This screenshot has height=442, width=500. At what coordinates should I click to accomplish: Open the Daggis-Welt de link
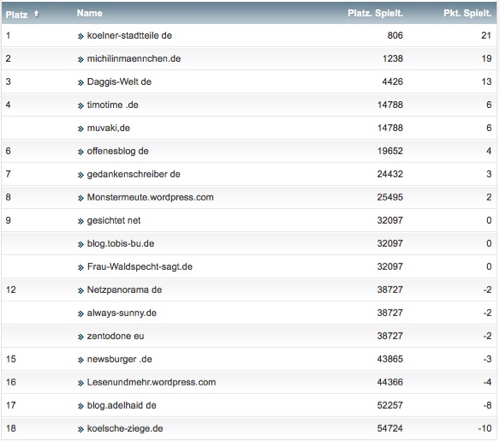point(119,82)
